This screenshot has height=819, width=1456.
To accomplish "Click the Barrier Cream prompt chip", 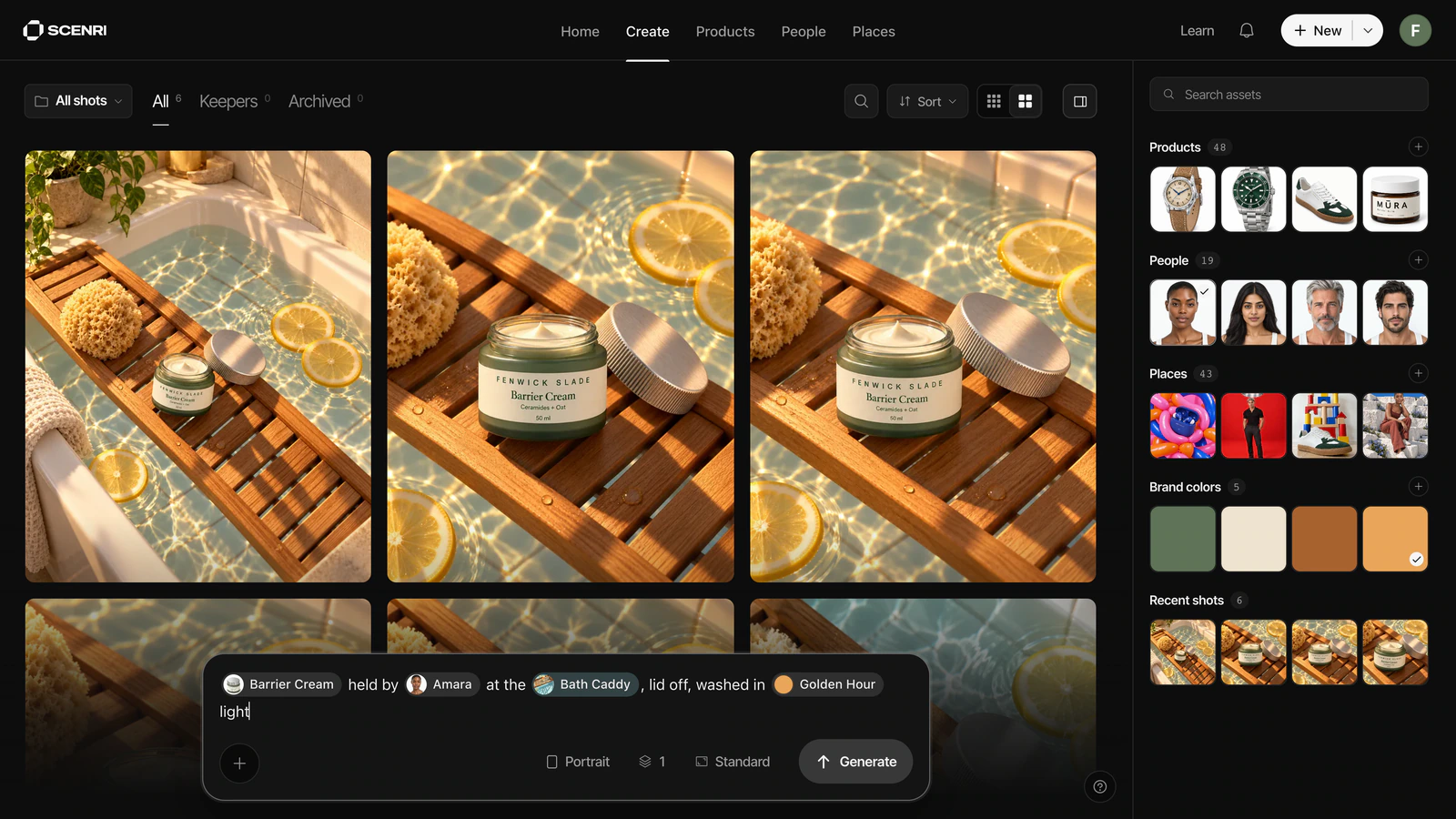I will pyautogui.click(x=281, y=684).
